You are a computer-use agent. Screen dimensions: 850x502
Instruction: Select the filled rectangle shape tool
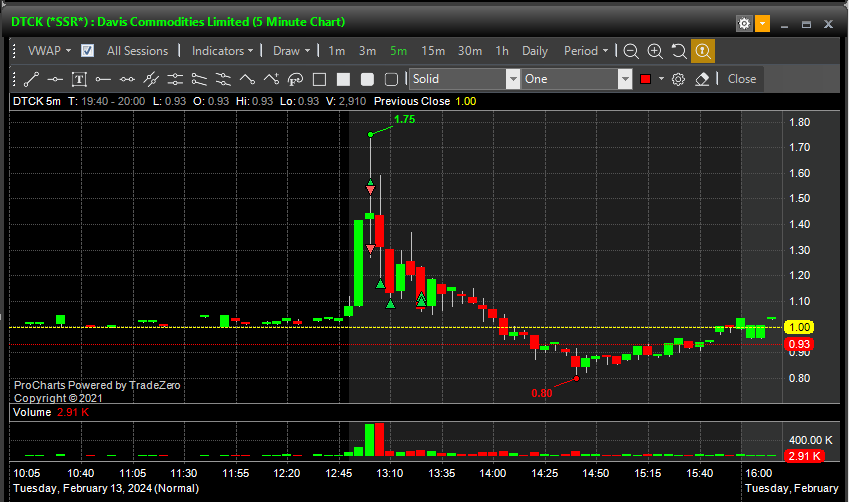(x=343, y=79)
